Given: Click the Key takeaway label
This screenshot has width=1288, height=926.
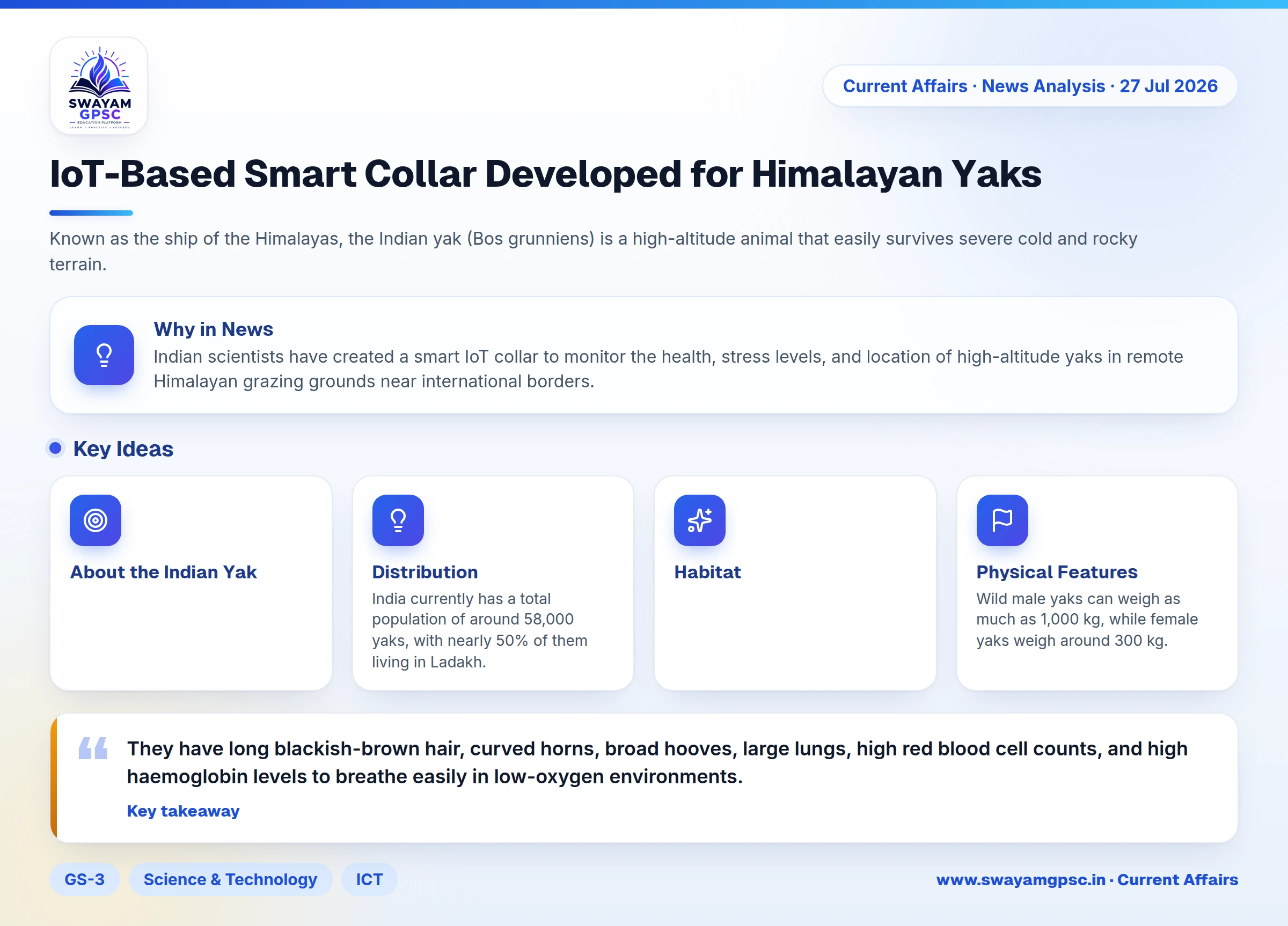Looking at the screenshot, I should (x=183, y=811).
